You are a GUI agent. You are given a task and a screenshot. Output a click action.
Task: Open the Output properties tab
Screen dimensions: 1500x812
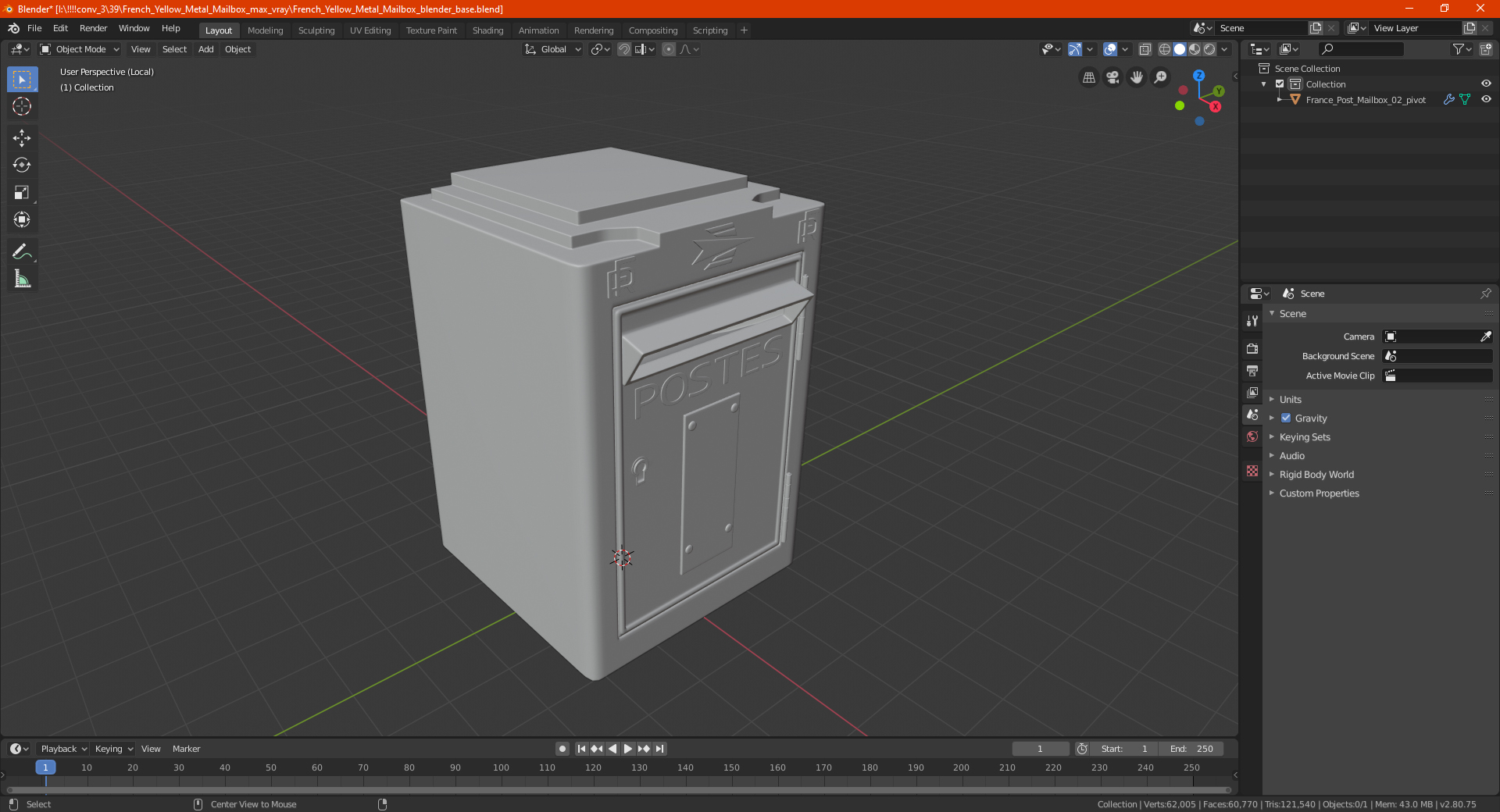click(1252, 370)
